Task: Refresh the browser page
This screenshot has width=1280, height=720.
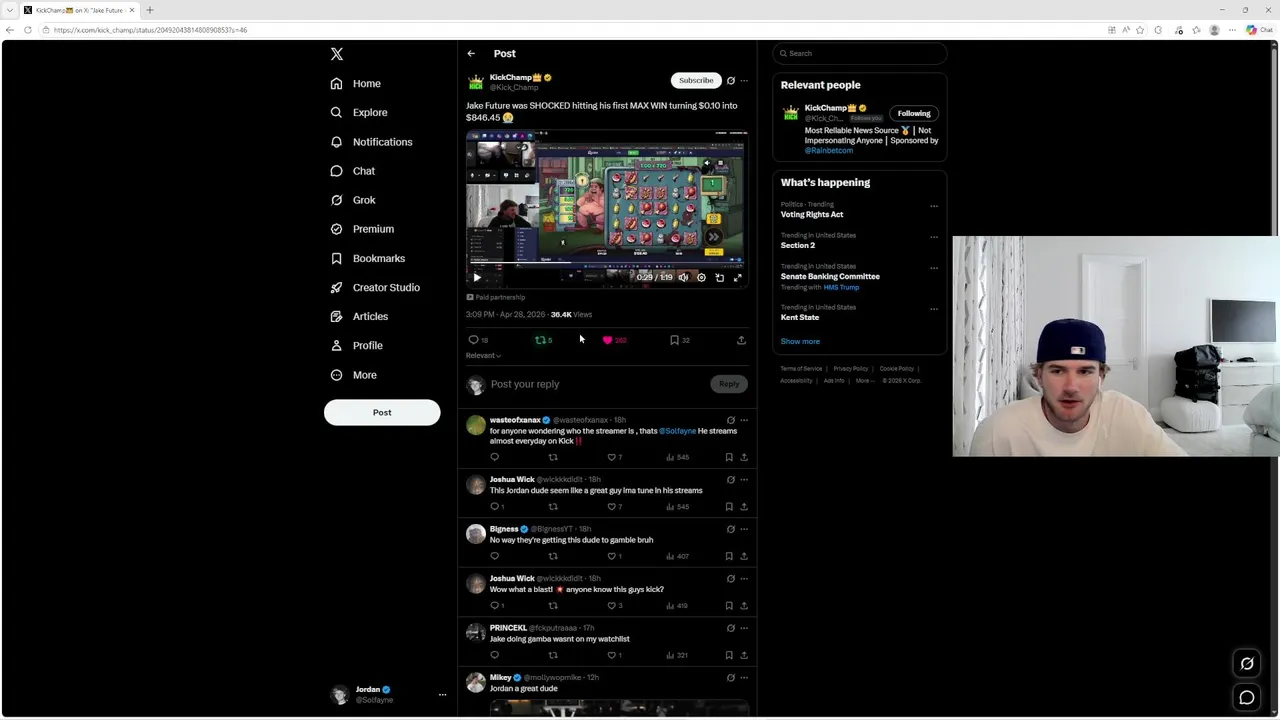Action: (28, 30)
